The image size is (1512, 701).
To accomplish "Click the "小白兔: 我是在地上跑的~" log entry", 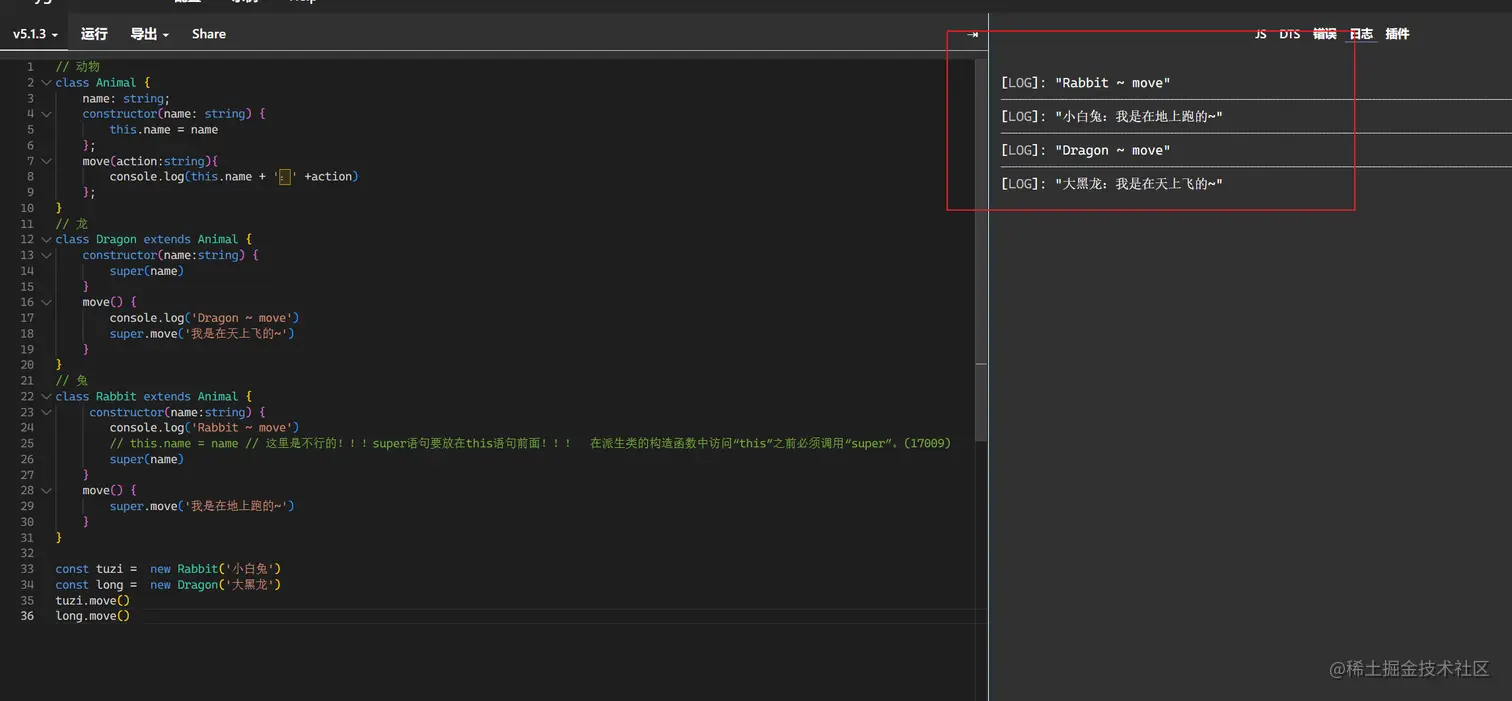I will point(1112,117).
